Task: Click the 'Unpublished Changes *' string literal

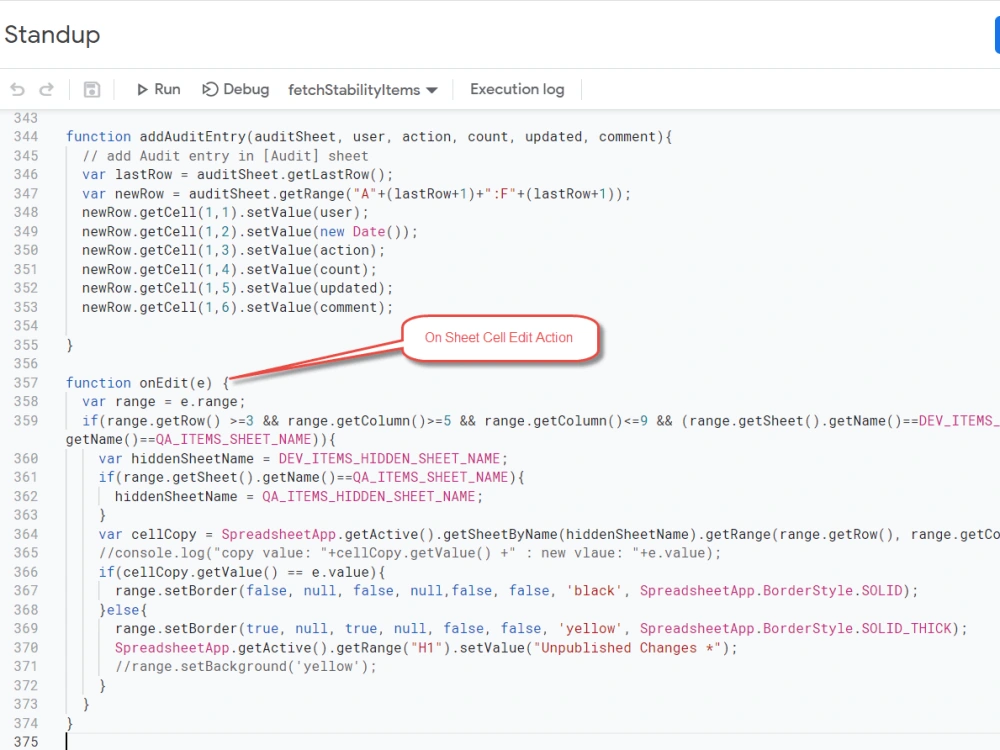Action: tap(626, 648)
